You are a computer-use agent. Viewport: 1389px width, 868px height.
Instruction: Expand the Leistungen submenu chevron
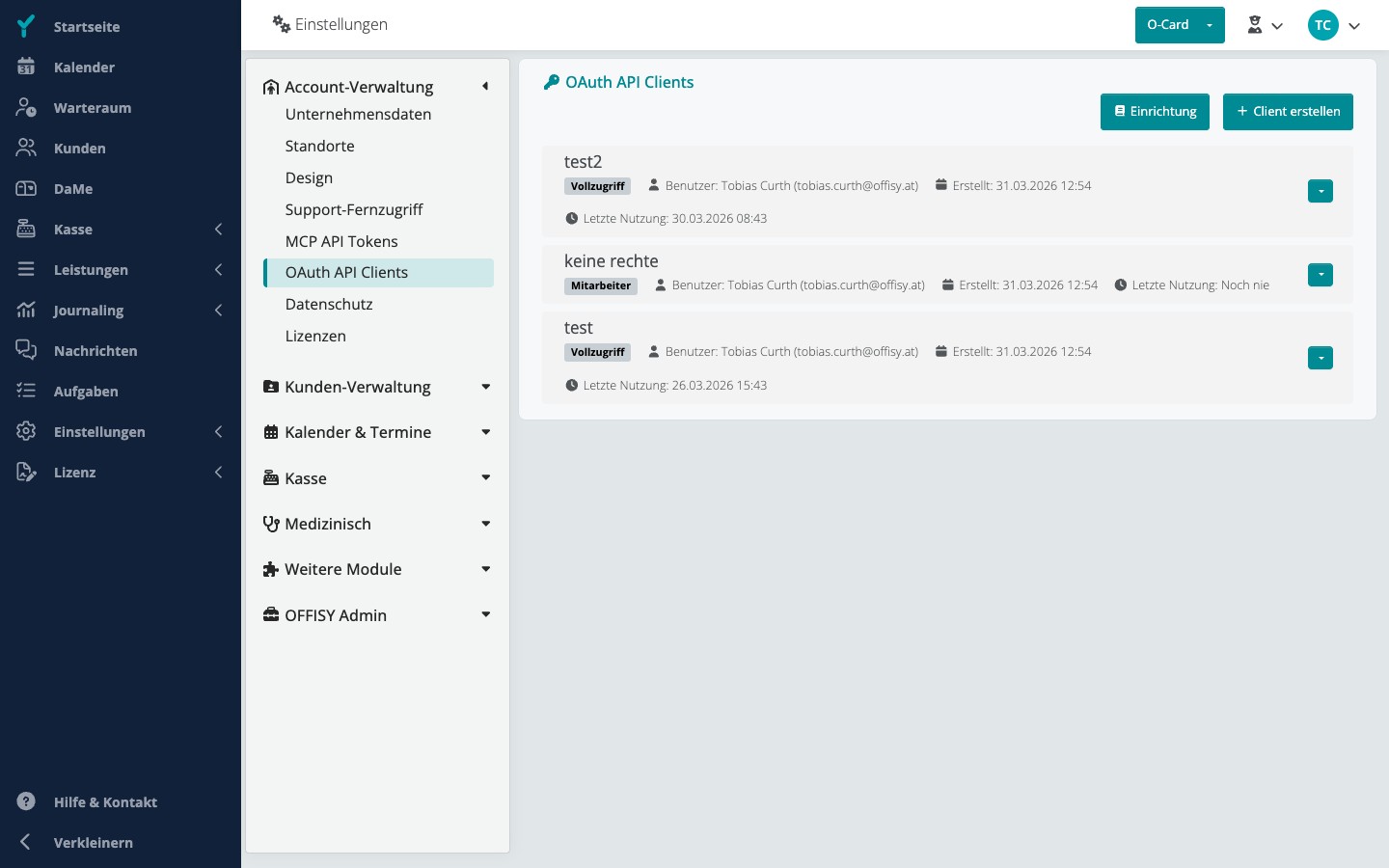[x=218, y=269]
